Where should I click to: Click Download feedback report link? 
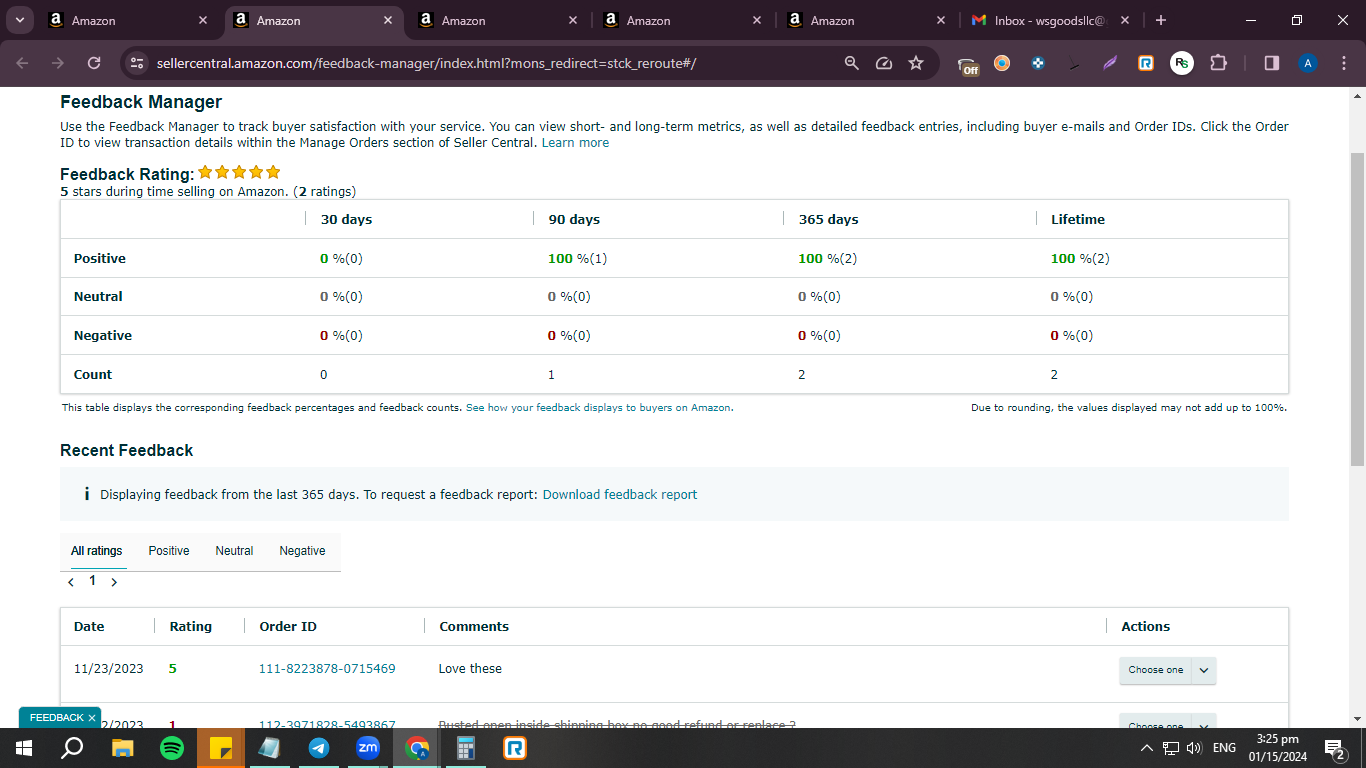point(620,494)
